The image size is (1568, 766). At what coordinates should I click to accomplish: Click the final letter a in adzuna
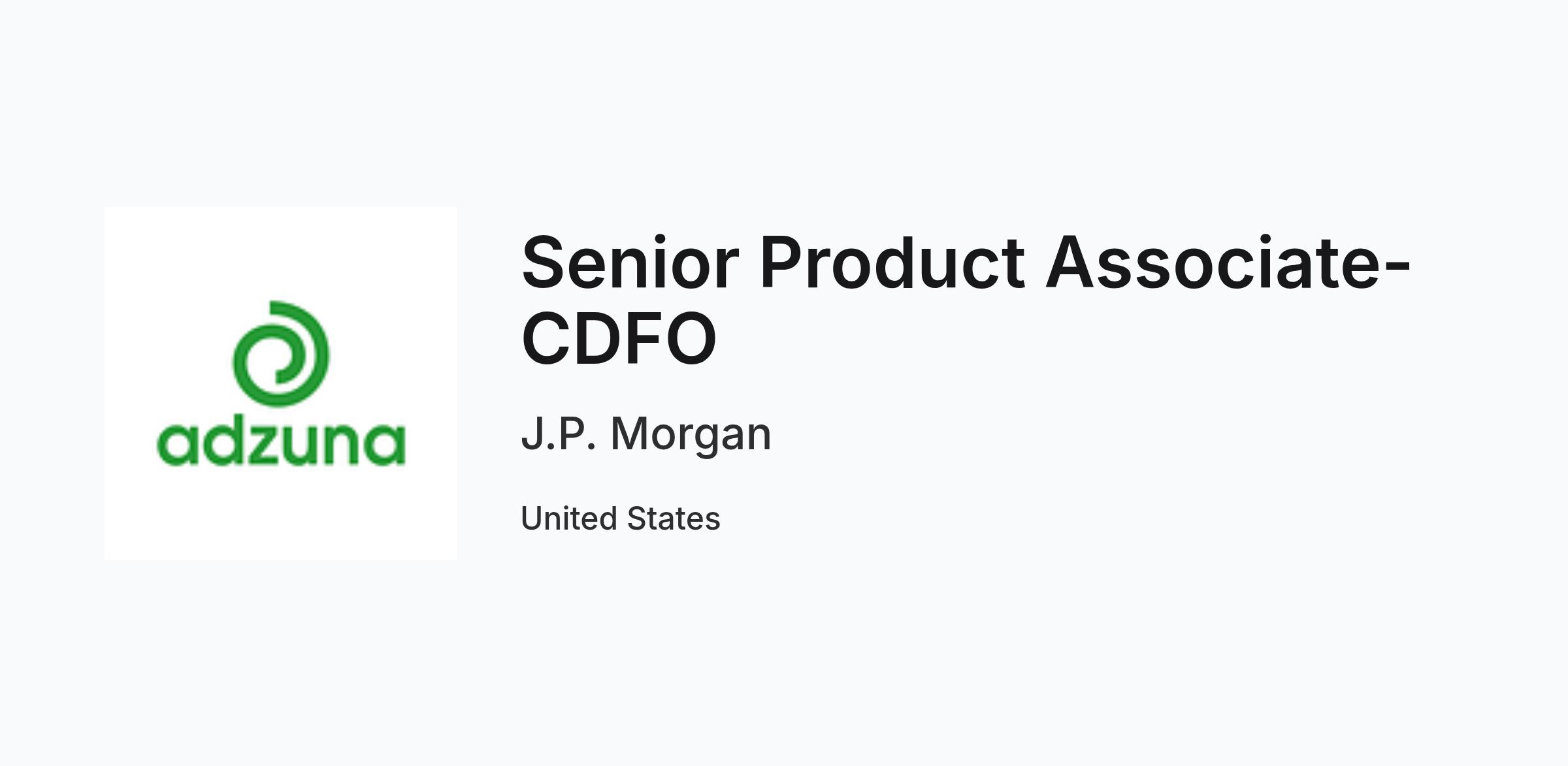[x=384, y=445]
